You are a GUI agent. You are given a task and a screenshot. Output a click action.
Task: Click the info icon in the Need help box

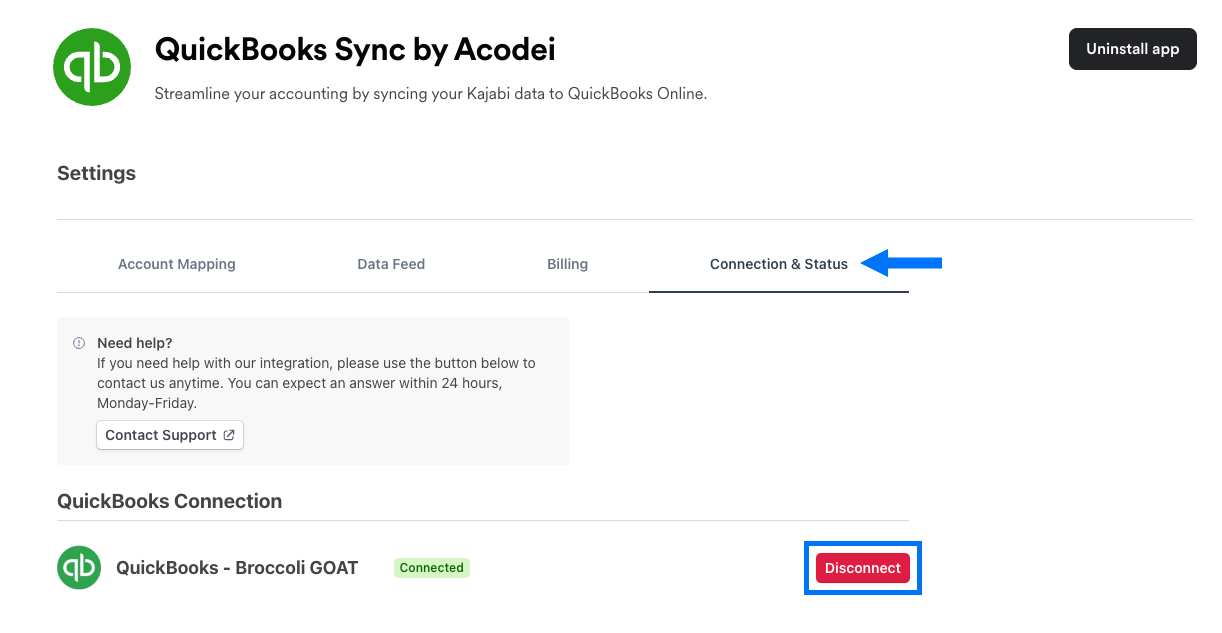click(78, 342)
